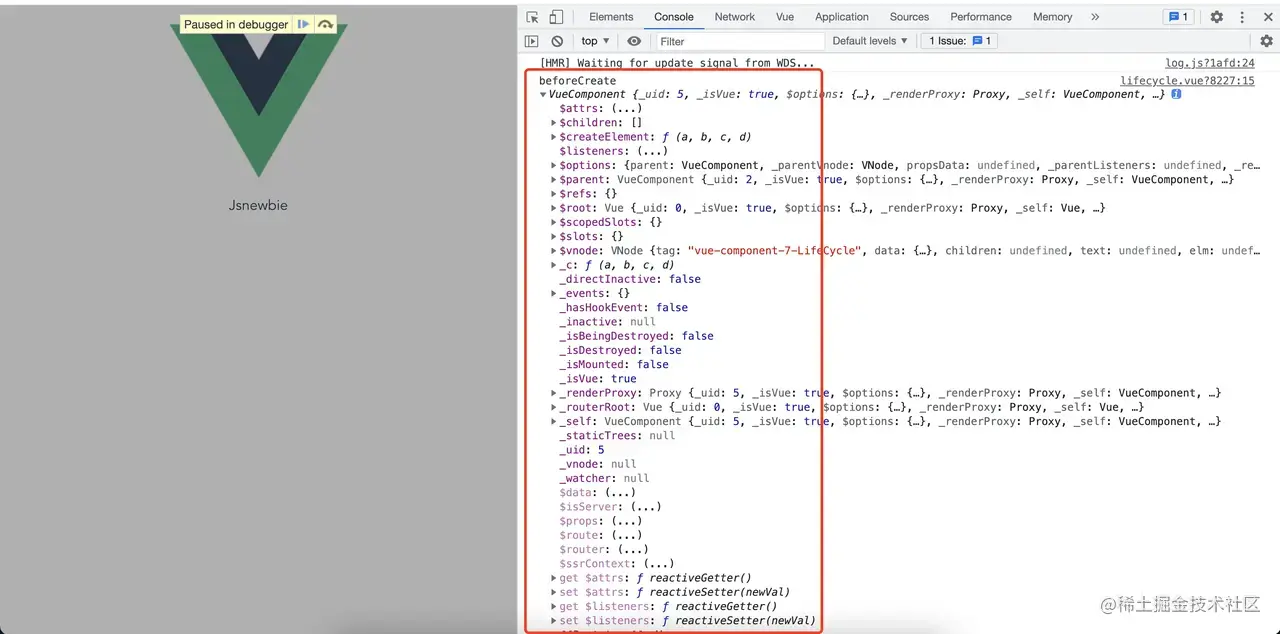1280x634 pixels.
Task: Toggle the device toolbar icon
Action: pyautogui.click(x=556, y=17)
